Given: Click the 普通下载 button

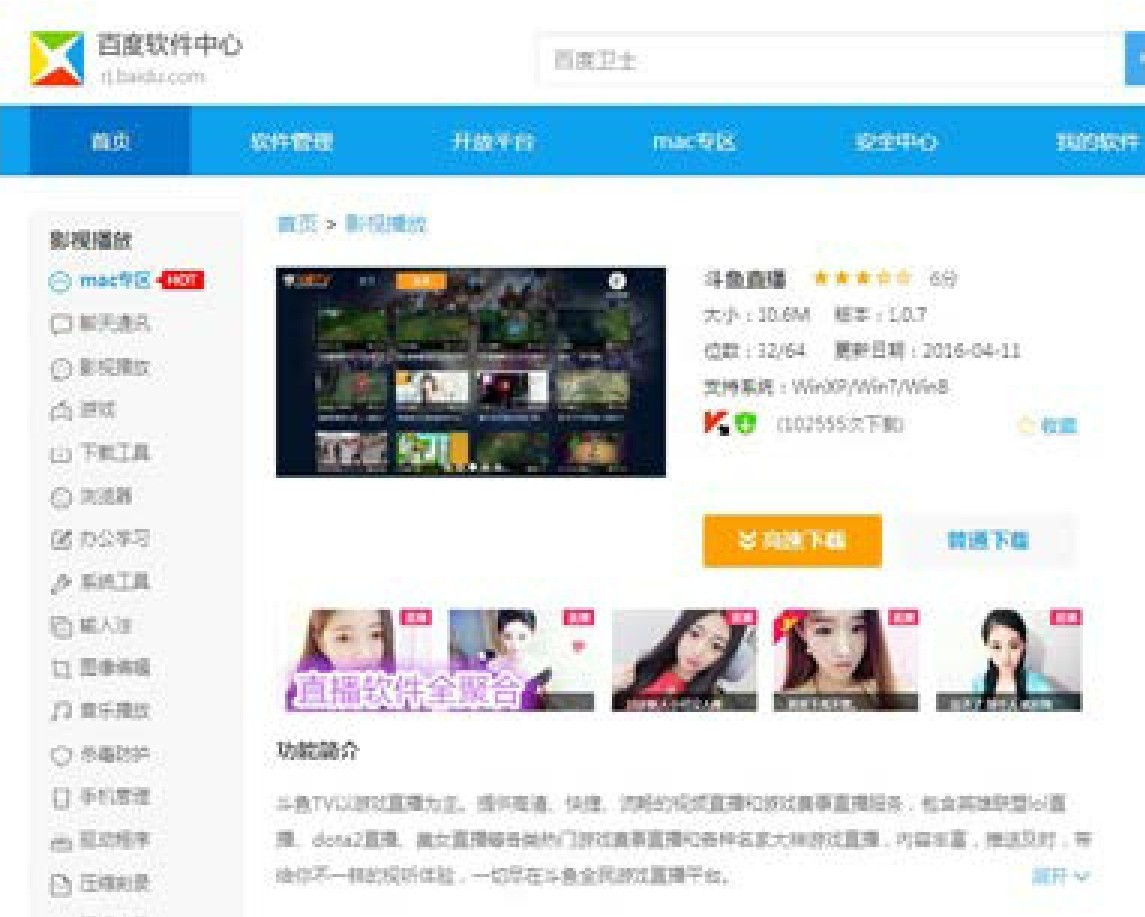Looking at the screenshot, I should (x=988, y=541).
